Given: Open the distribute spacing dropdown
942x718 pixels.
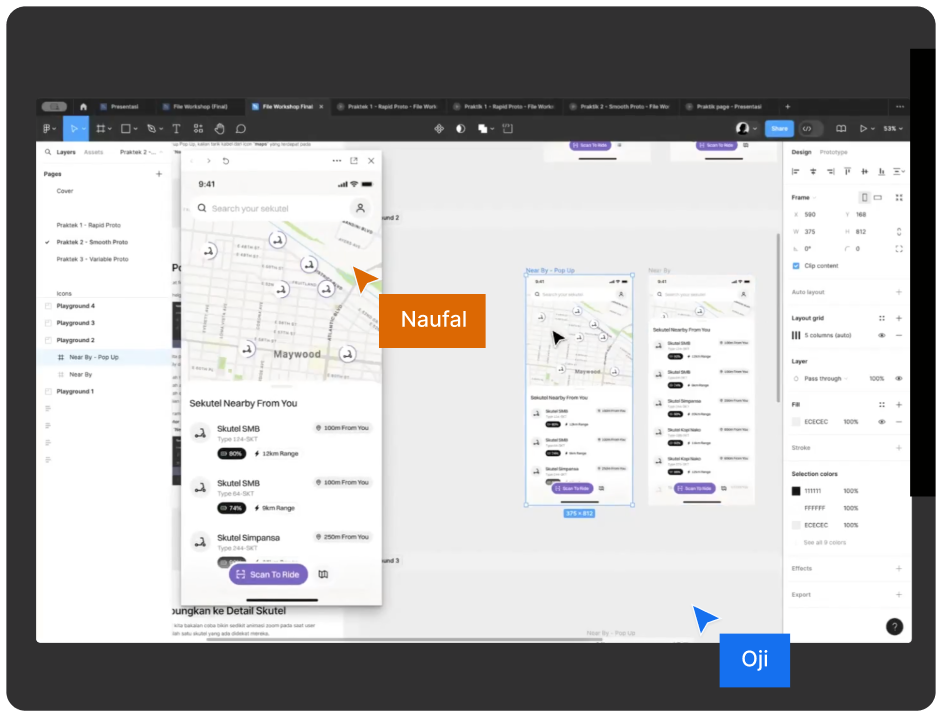Looking at the screenshot, I should pos(899,172).
